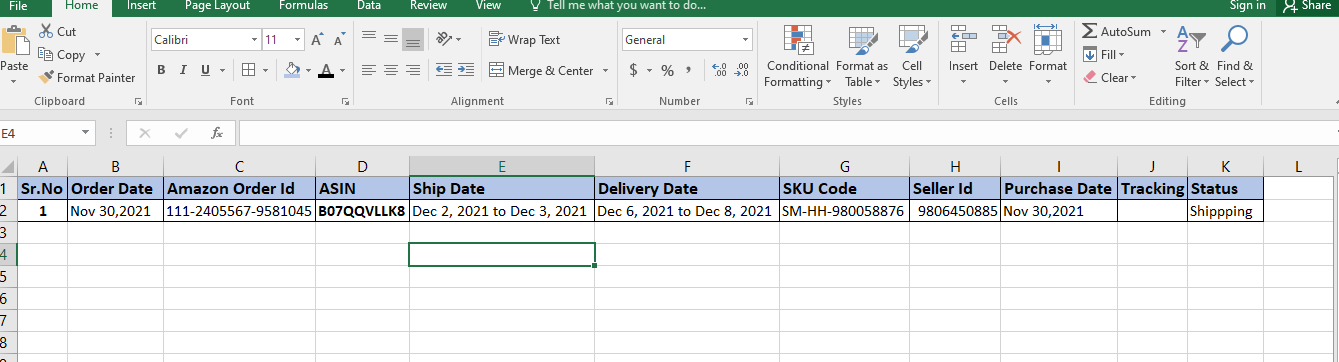This screenshot has height=362, width=1339.
Task: Click Sign in link
Action: (x=1248, y=6)
